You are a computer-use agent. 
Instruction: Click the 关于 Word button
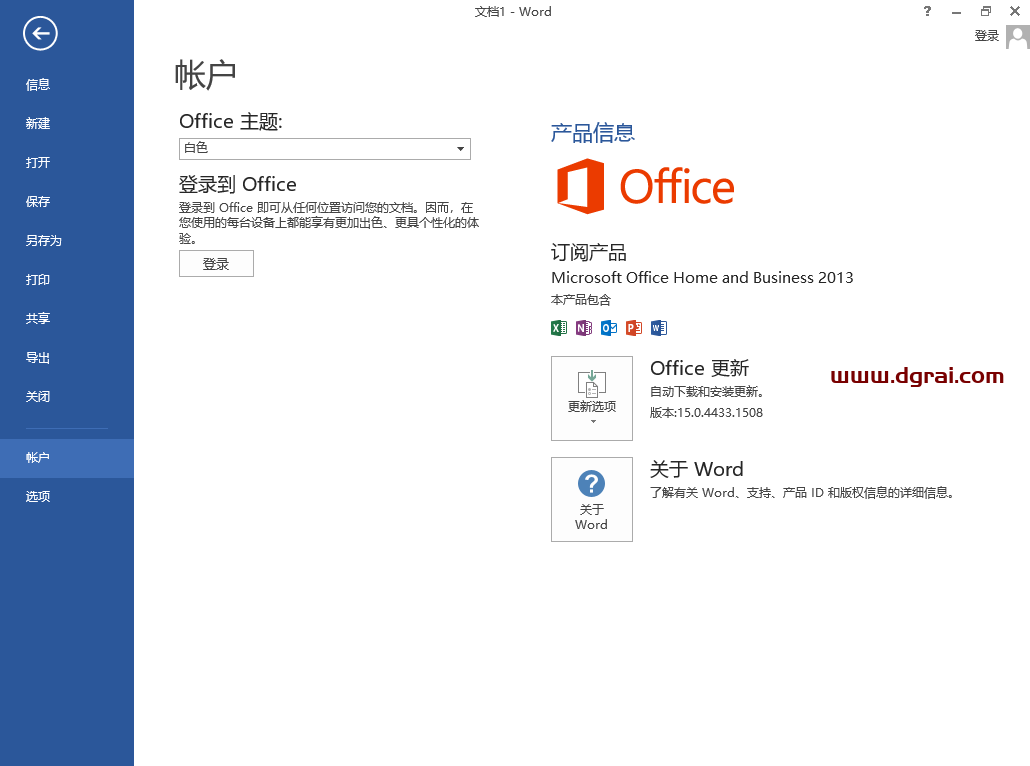tap(592, 499)
